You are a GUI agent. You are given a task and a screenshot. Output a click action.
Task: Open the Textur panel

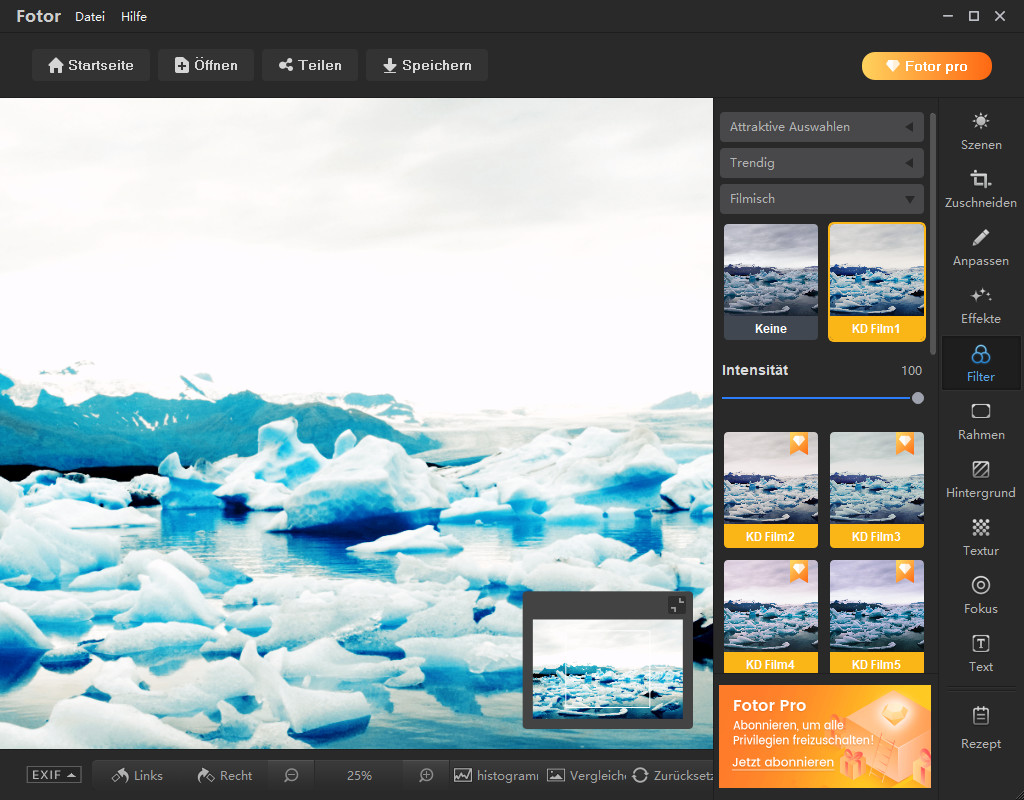point(980,538)
